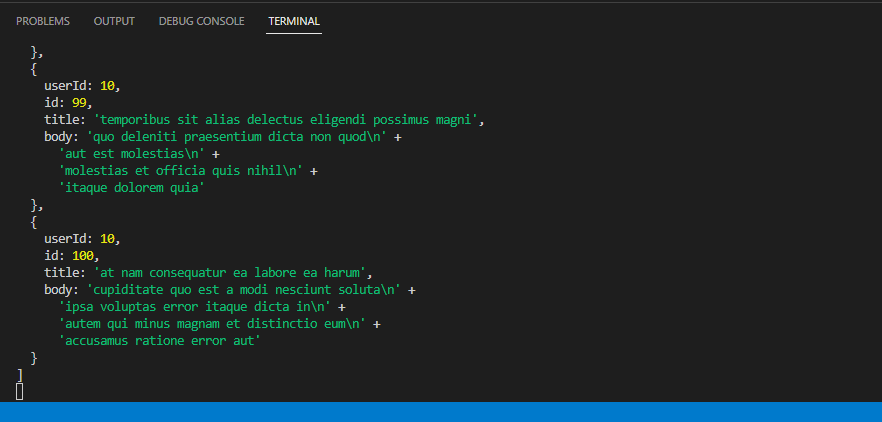The image size is (882, 422).
Task: Click the 'autem qui minus magnam' line
Action: click(x=212, y=324)
